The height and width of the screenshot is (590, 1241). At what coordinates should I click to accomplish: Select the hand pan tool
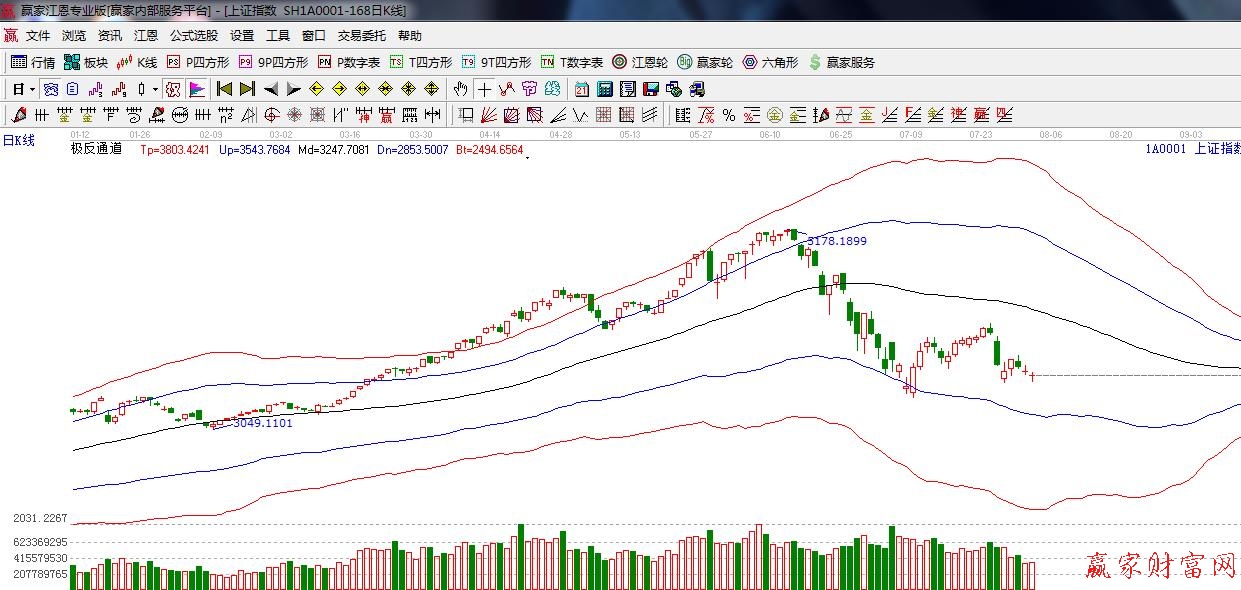click(460, 89)
